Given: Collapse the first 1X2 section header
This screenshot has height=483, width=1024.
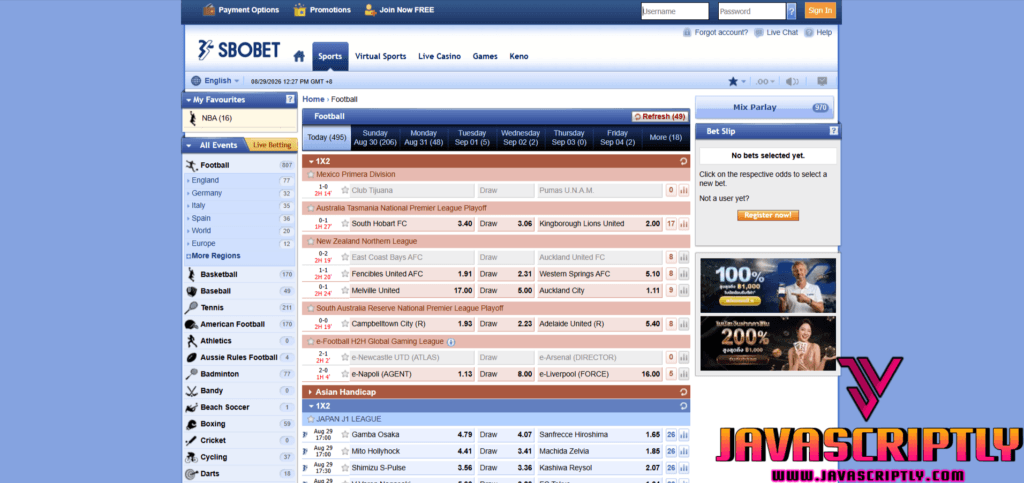Looking at the screenshot, I should tap(312, 161).
